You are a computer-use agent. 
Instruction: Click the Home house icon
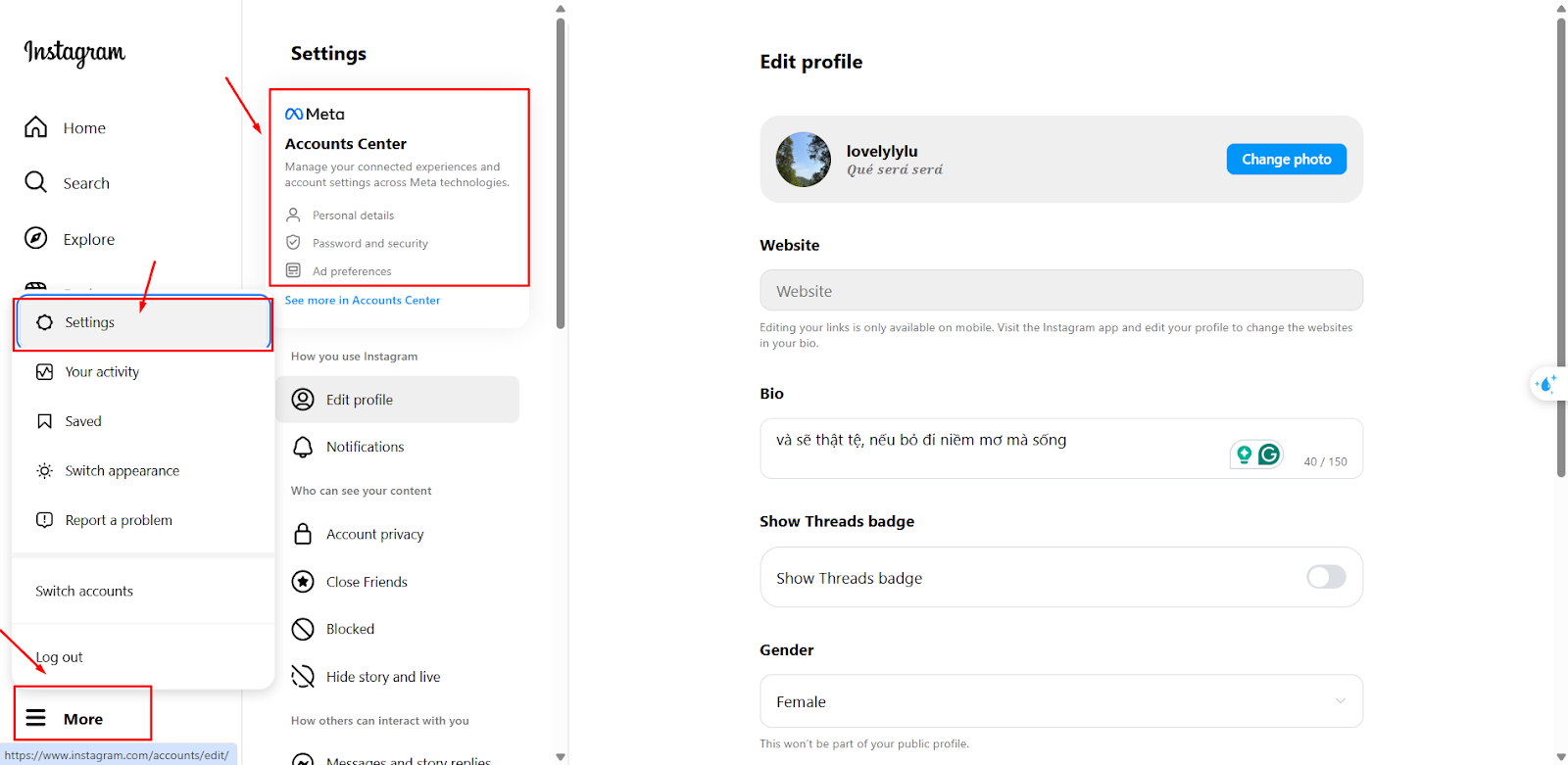click(x=36, y=127)
